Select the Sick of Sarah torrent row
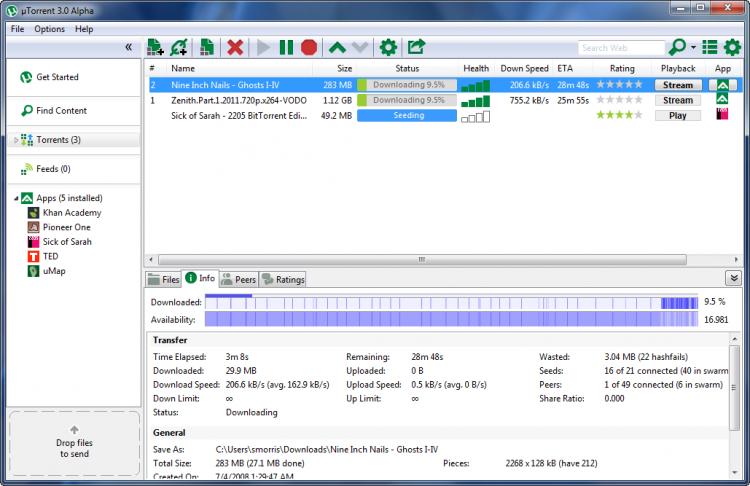Viewport: 750px width, 486px height. click(x=445, y=115)
